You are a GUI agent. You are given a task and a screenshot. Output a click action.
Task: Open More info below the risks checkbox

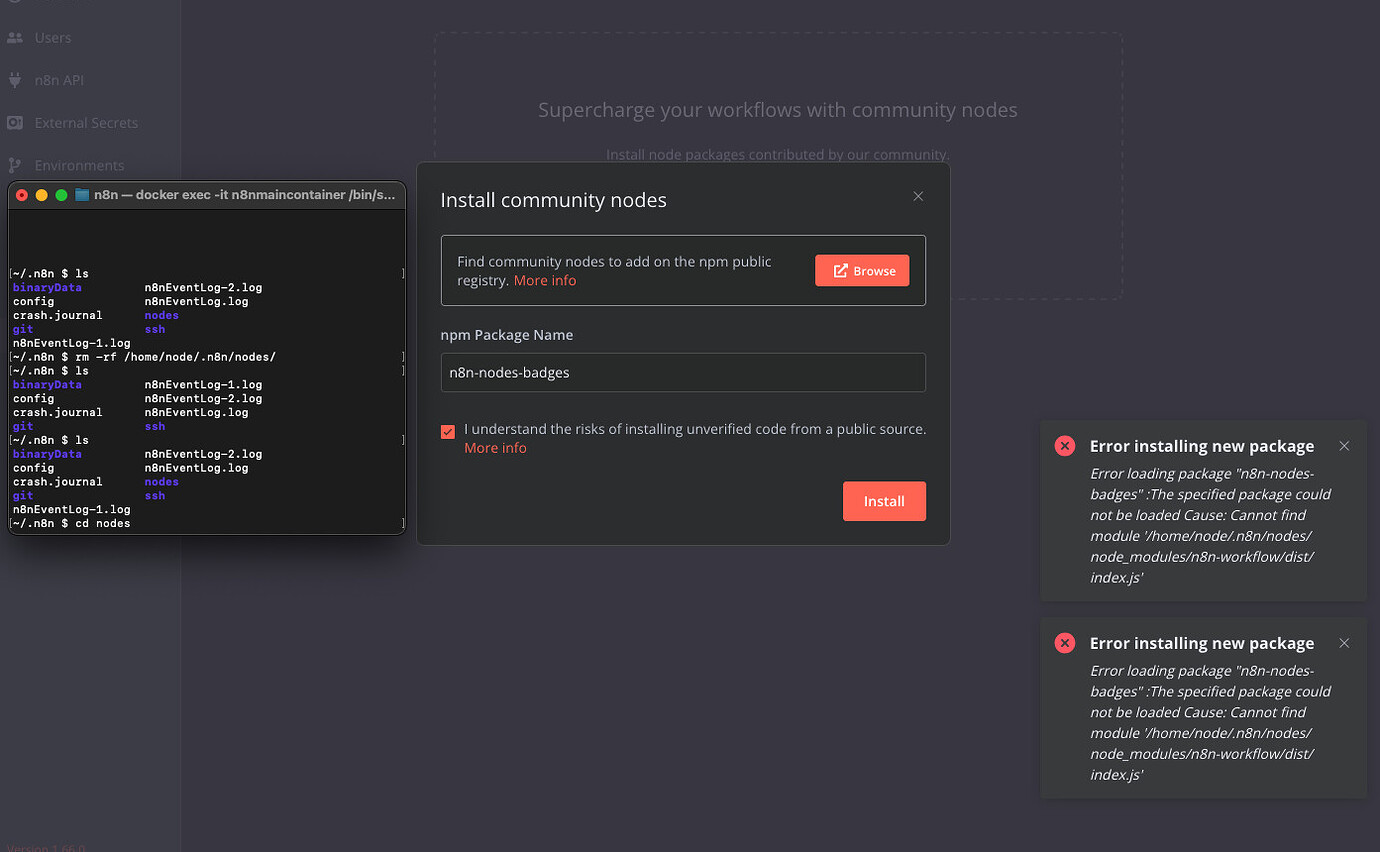(495, 447)
